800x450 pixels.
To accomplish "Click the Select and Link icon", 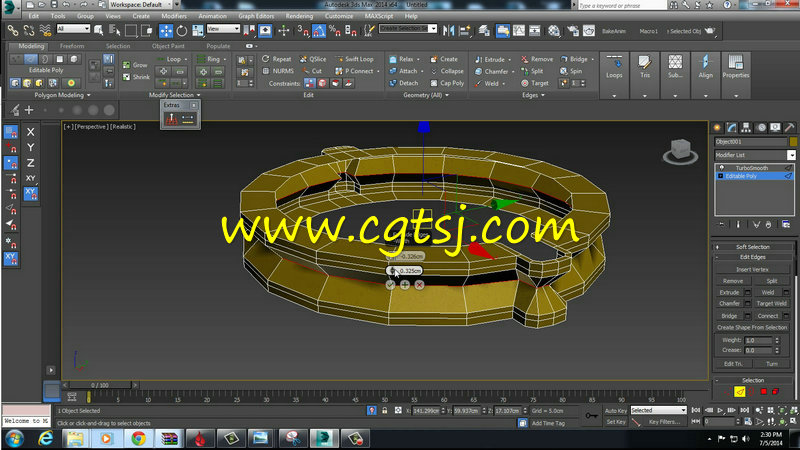I will click(x=13, y=31).
